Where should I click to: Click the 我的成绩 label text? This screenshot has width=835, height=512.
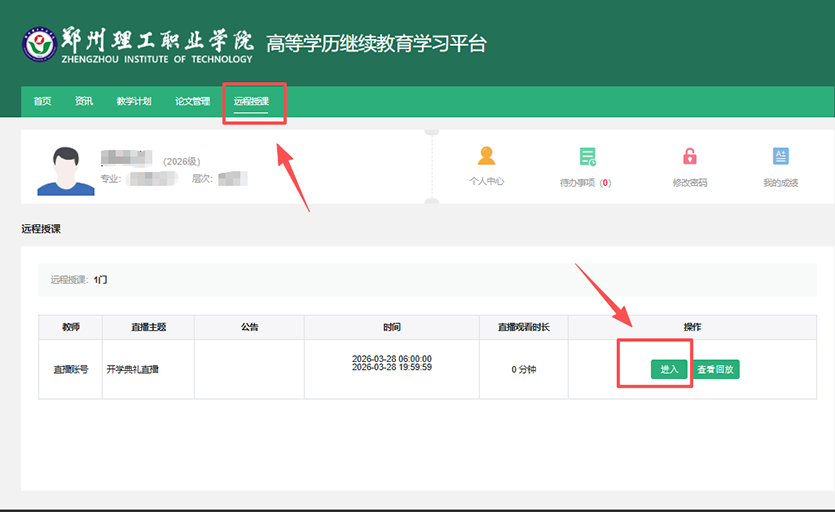click(x=780, y=183)
